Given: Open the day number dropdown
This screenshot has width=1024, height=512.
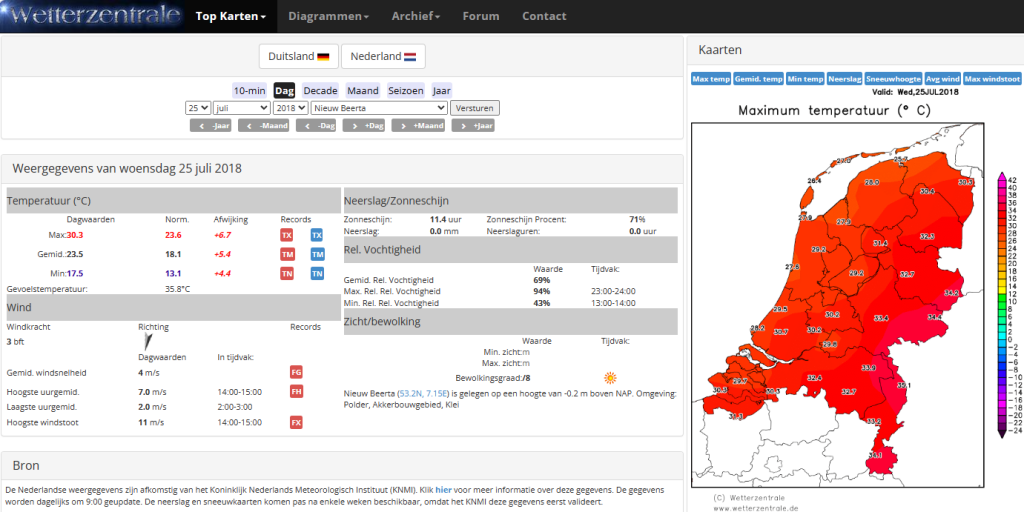Looking at the screenshot, I should point(198,108).
